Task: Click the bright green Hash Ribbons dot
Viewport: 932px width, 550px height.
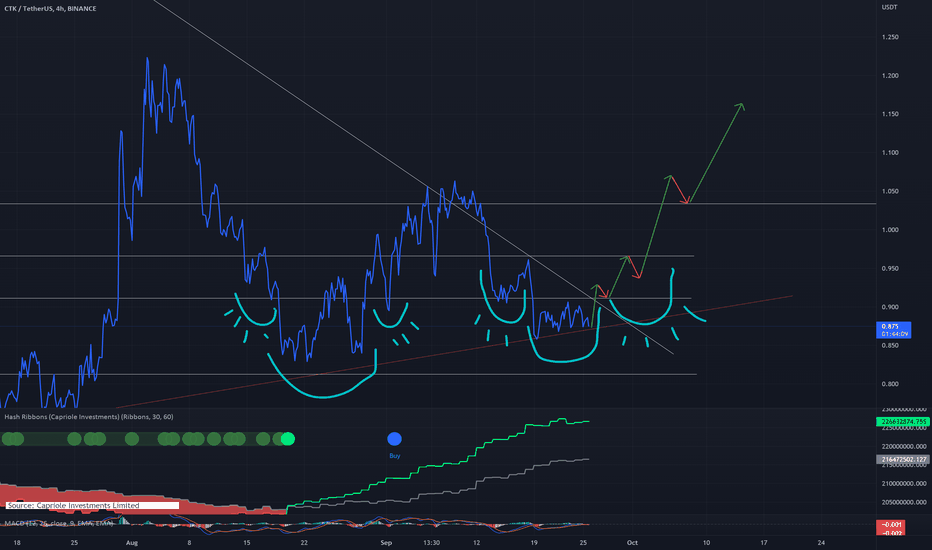Action: tap(288, 439)
